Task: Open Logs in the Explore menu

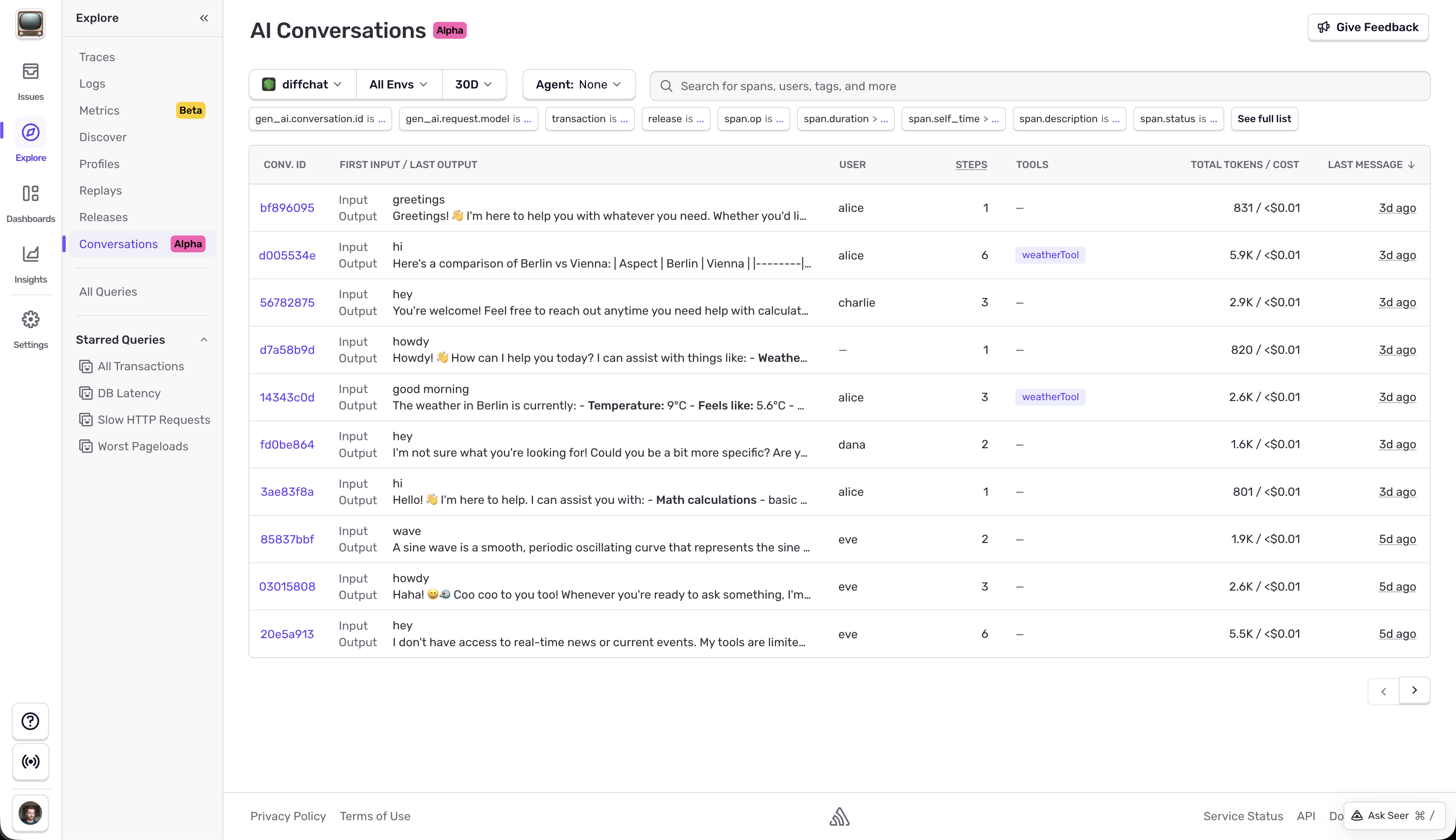Action: tap(92, 84)
